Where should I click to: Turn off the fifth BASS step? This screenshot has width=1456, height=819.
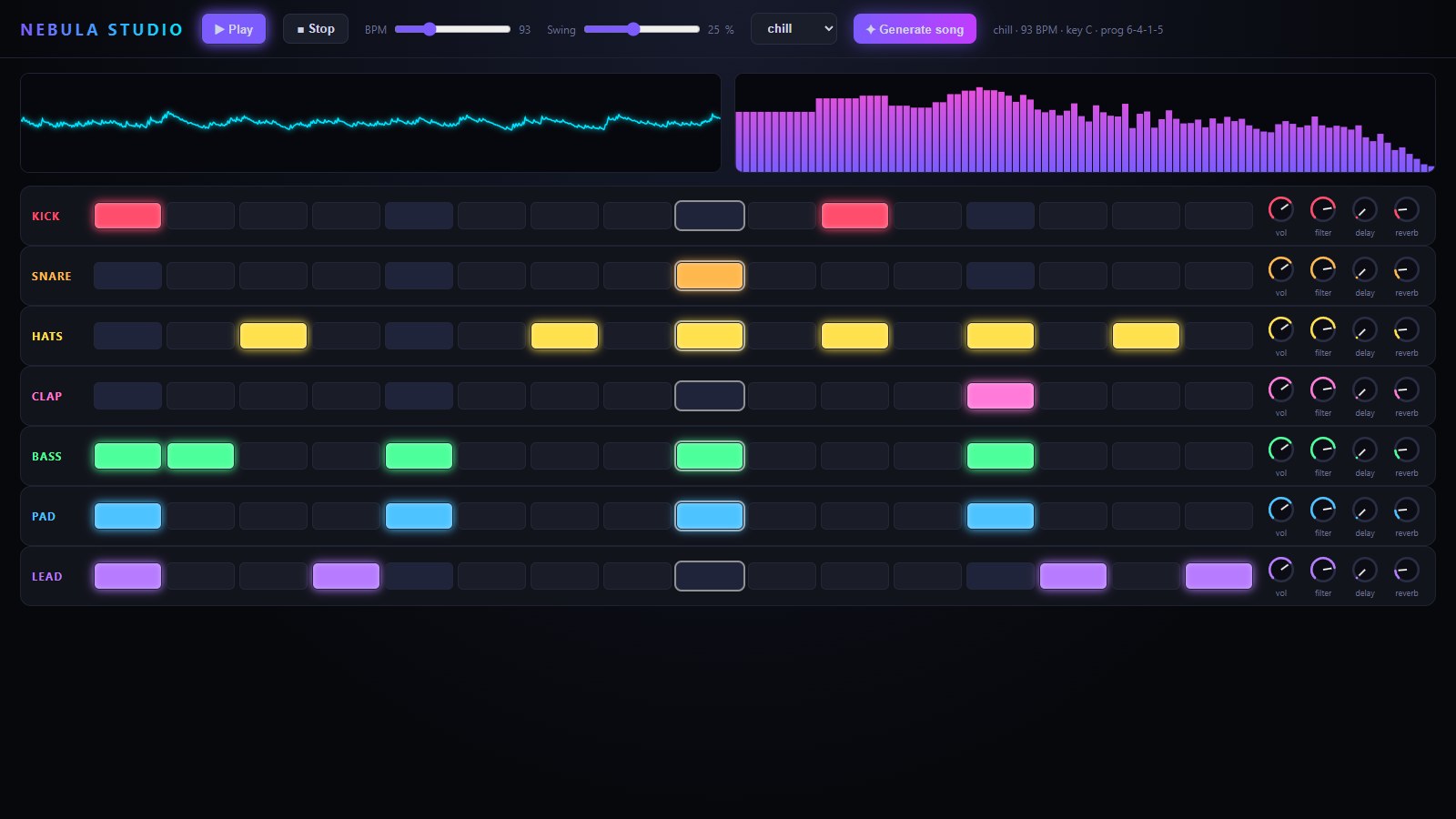[x=419, y=456]
